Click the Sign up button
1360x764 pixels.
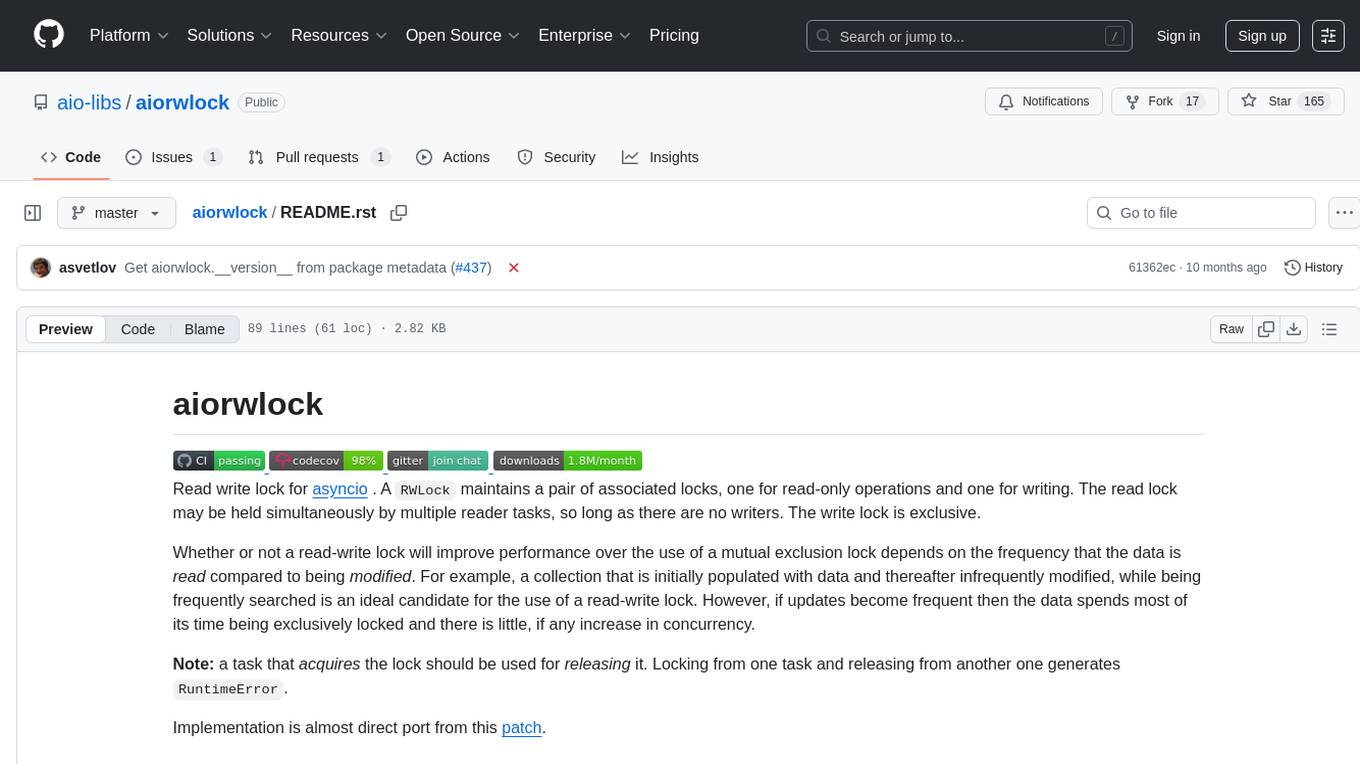point(1262,36)
